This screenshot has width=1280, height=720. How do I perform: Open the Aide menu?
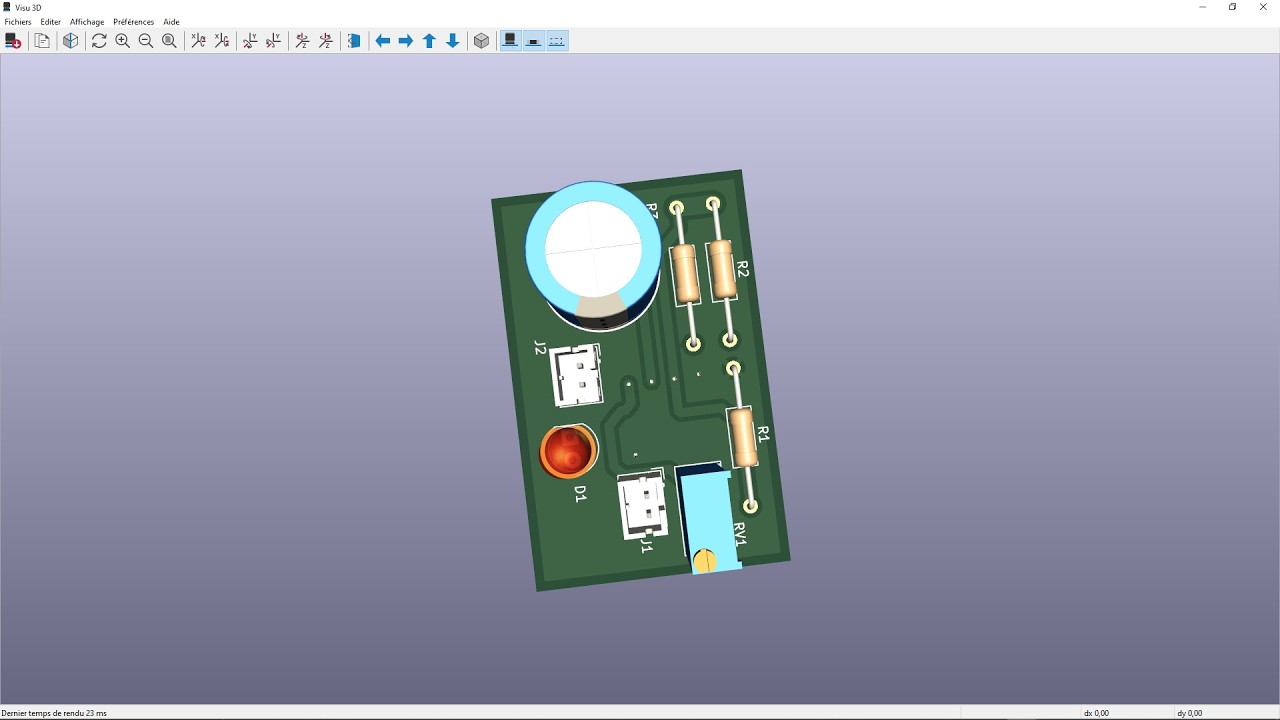pos(172,22)
